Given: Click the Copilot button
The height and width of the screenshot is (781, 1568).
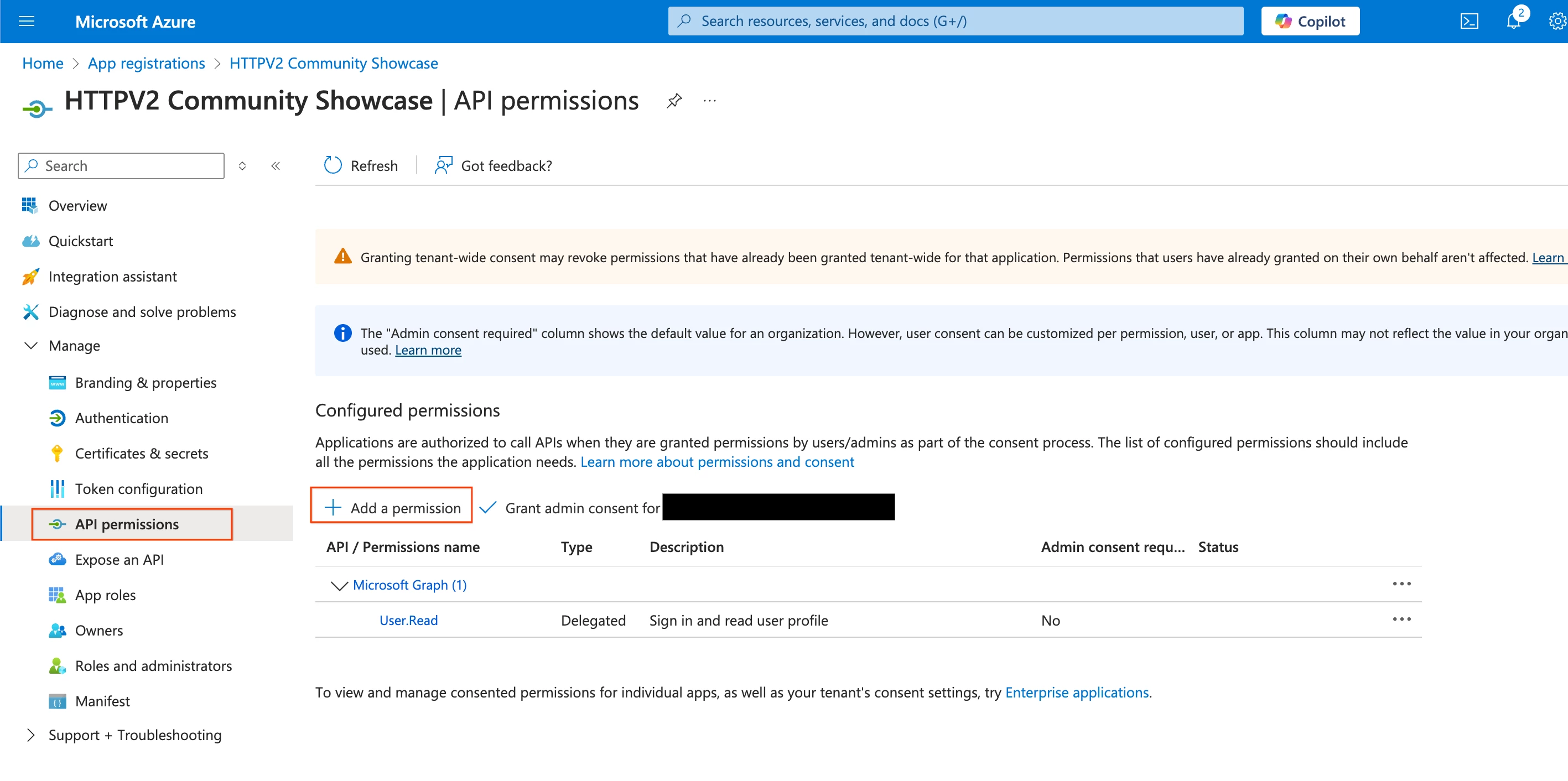Looking at the screenshot, I should point(1310,22).
